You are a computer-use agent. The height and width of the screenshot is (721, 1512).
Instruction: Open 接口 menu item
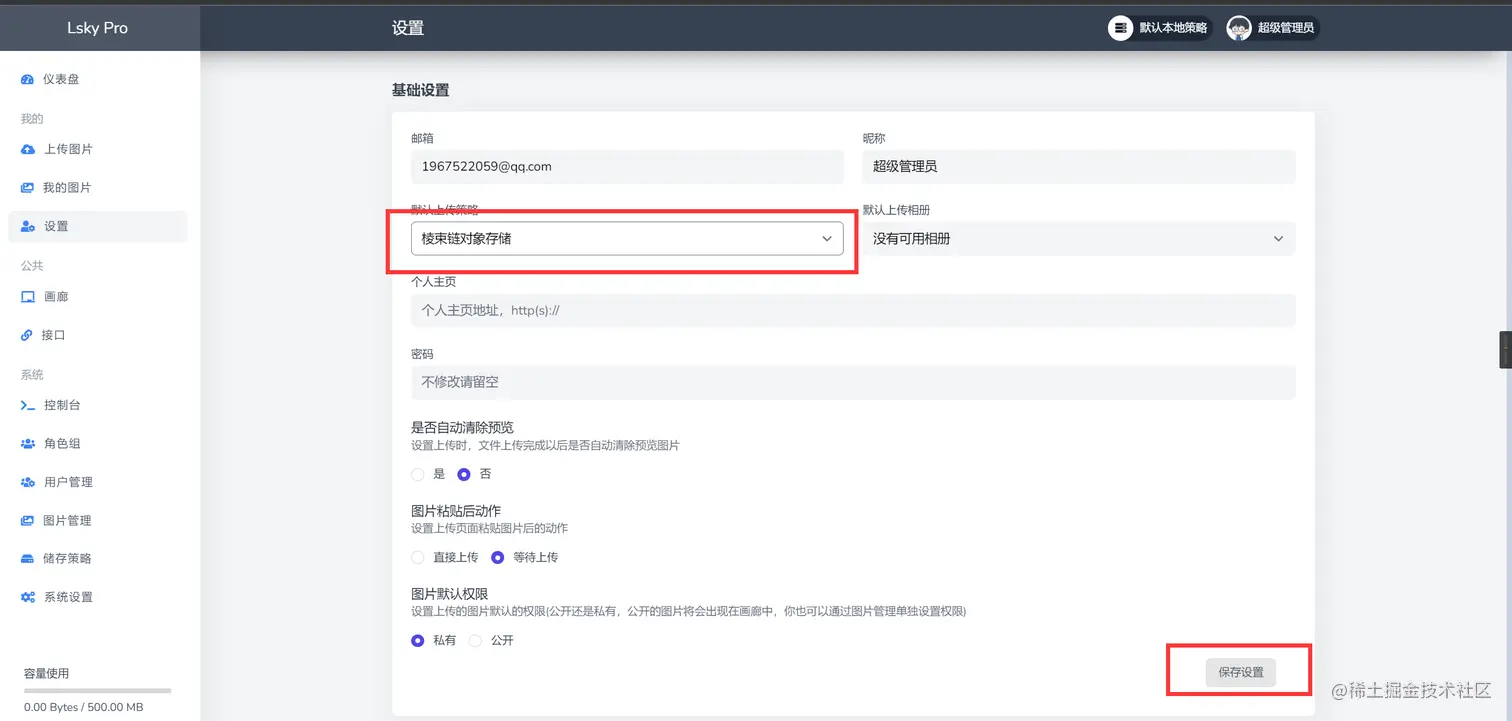(98, 336)
